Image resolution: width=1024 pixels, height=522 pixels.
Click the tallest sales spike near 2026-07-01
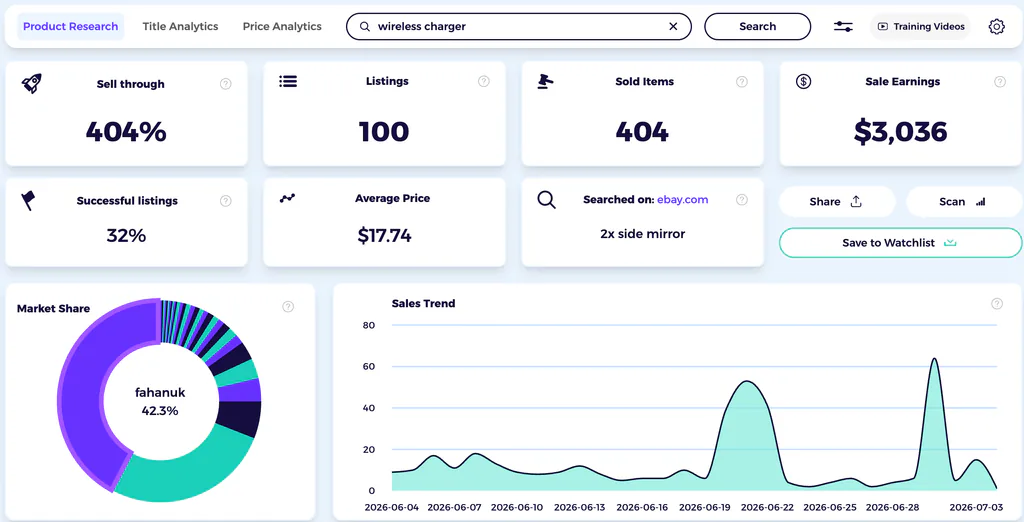pyautogui.click(x=935, y=359)
